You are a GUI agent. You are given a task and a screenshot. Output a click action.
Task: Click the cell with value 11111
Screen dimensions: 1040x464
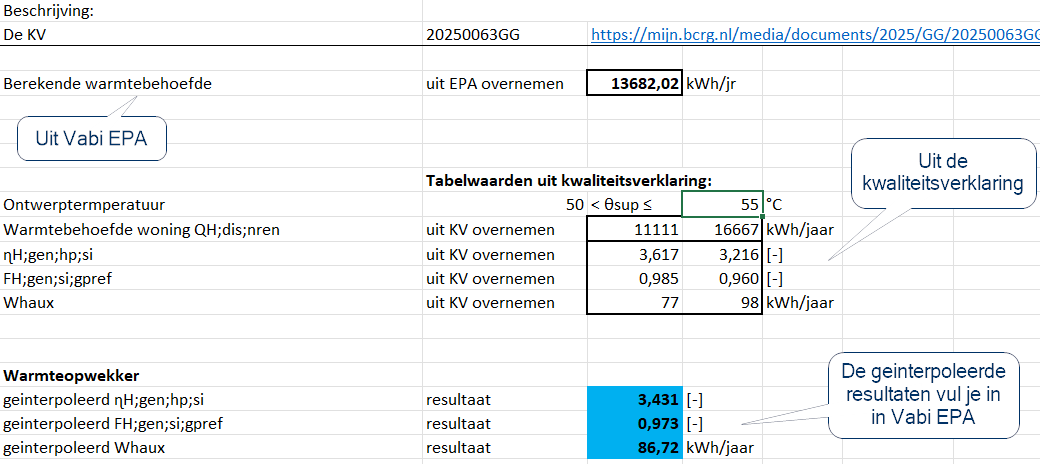[x=635, y=229]
